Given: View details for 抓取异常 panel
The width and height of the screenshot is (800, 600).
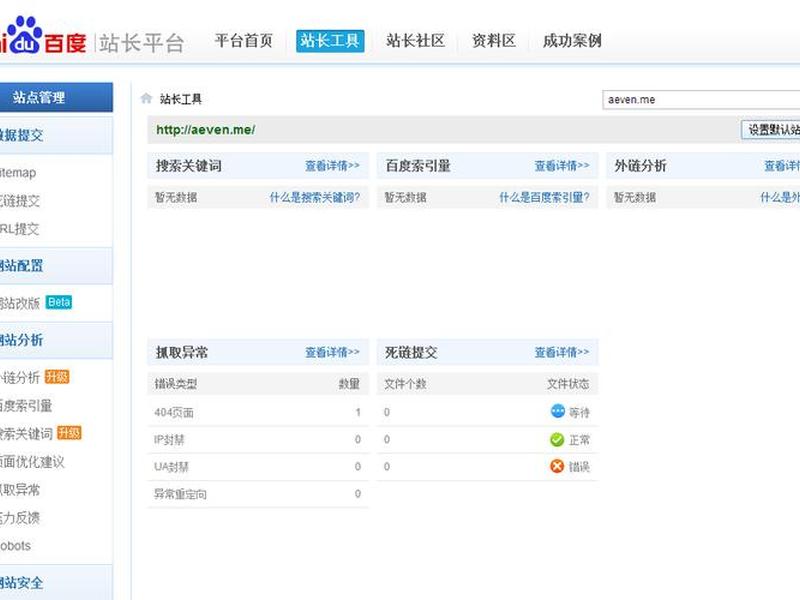Looking at the screenshot, I should tap(332, 352).
